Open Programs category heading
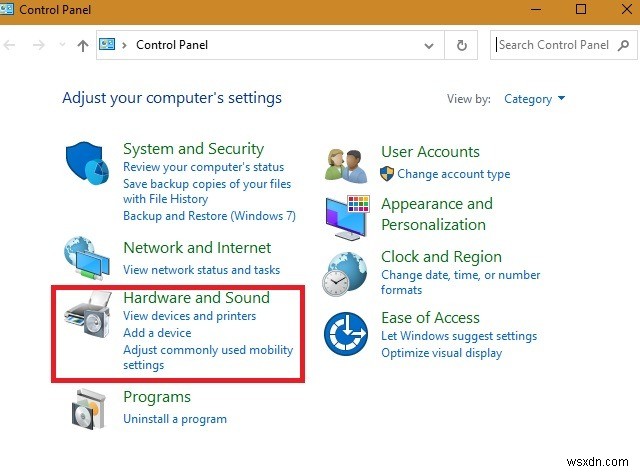 [157, 397]
